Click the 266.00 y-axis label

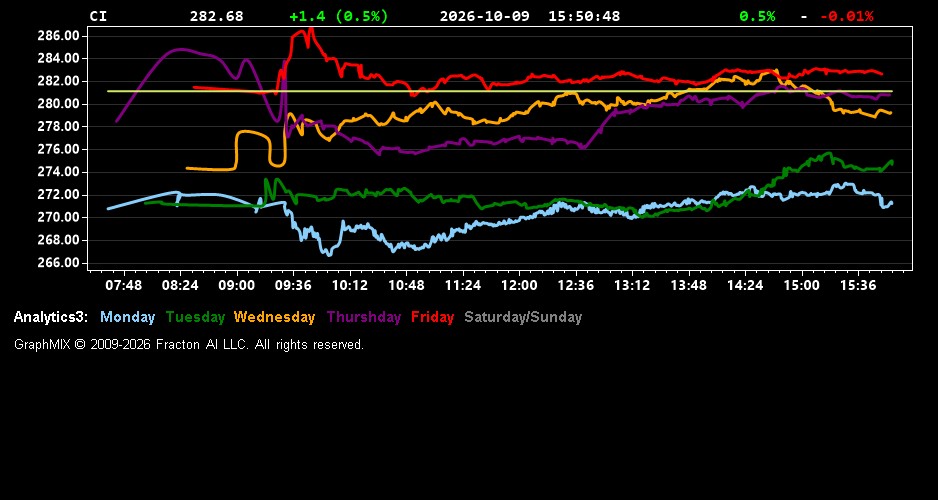(59, 263)
